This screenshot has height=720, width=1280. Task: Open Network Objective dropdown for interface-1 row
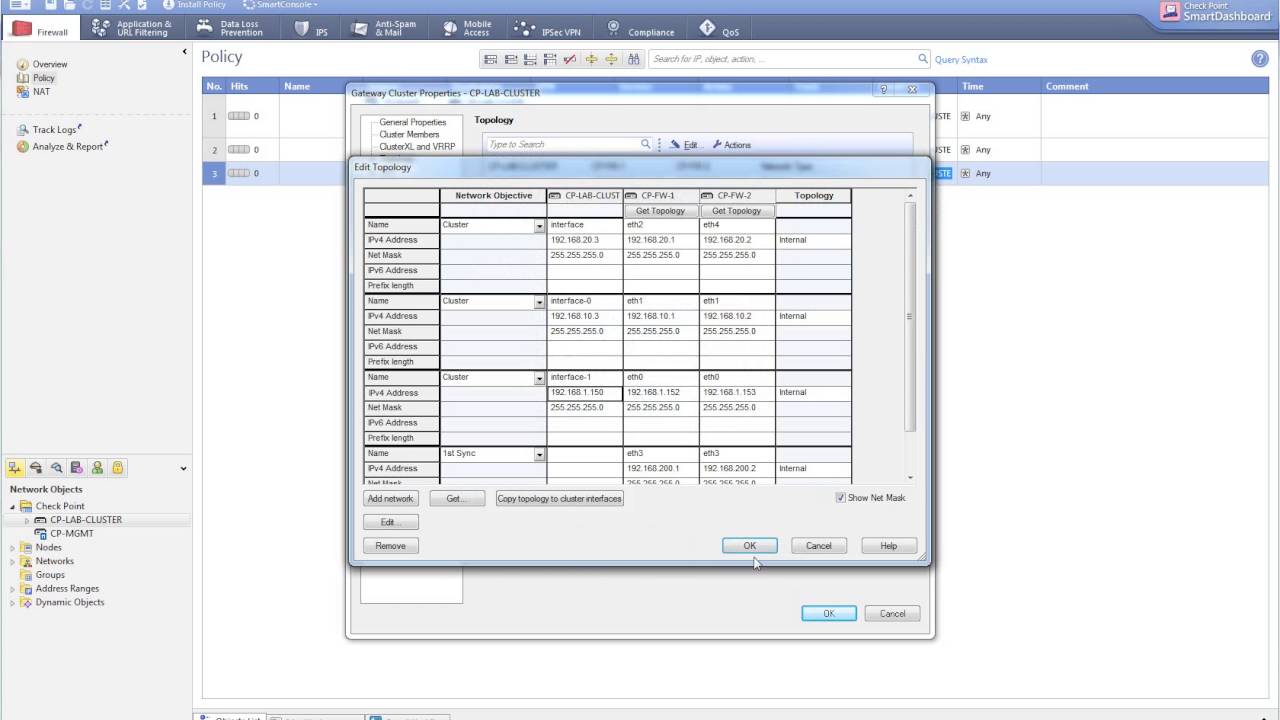tap(539, 378)
